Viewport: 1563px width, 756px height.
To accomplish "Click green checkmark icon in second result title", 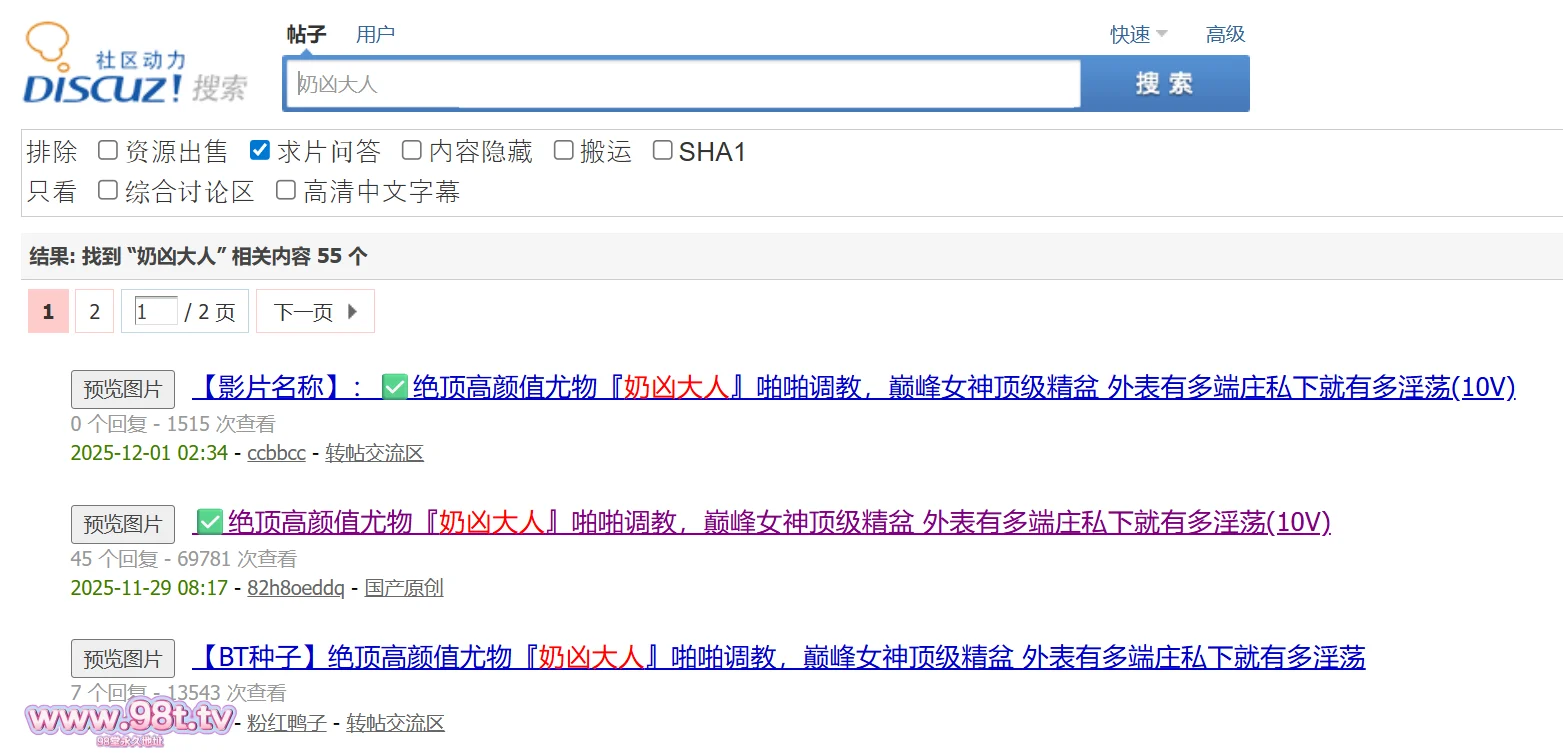I will click(209, 521).
